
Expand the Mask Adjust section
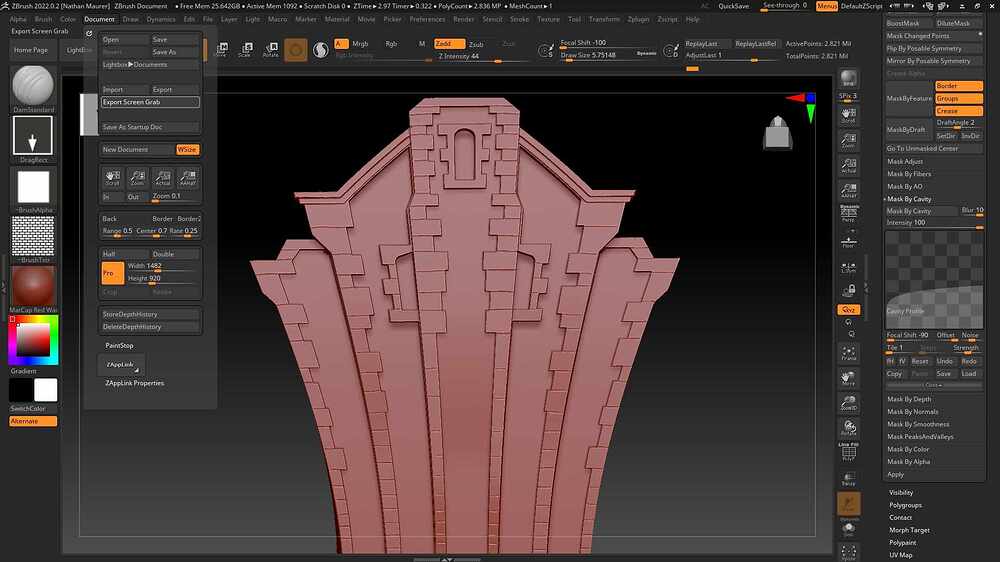[x=905, y=161]
